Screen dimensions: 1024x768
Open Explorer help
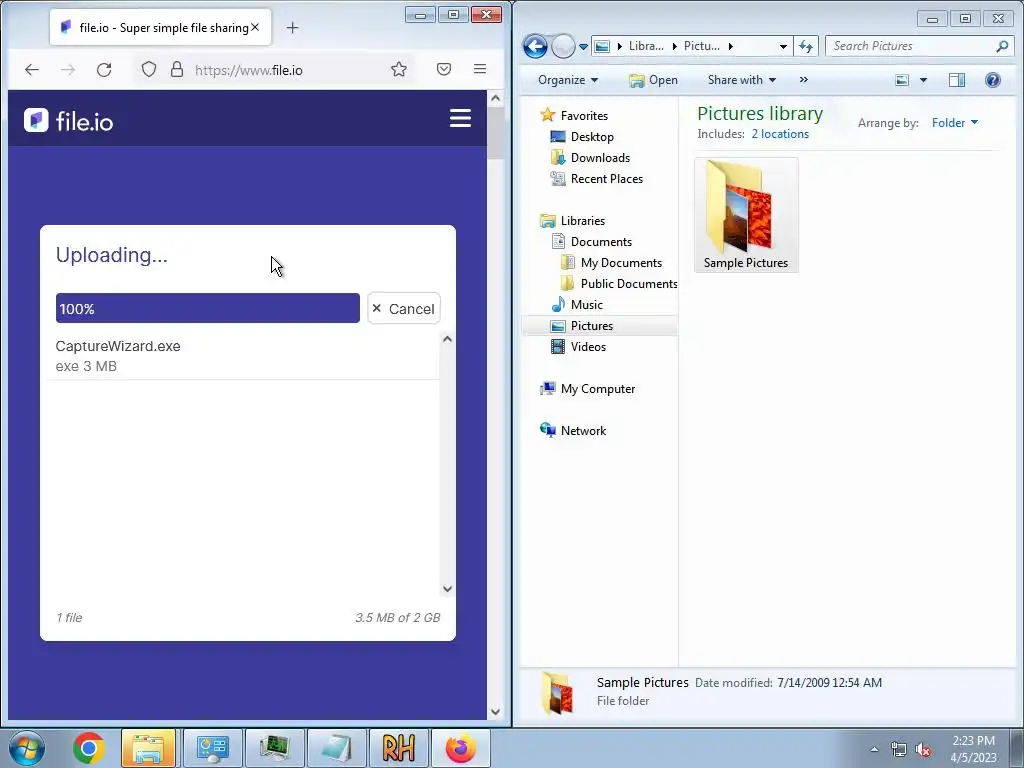point(993,80)
